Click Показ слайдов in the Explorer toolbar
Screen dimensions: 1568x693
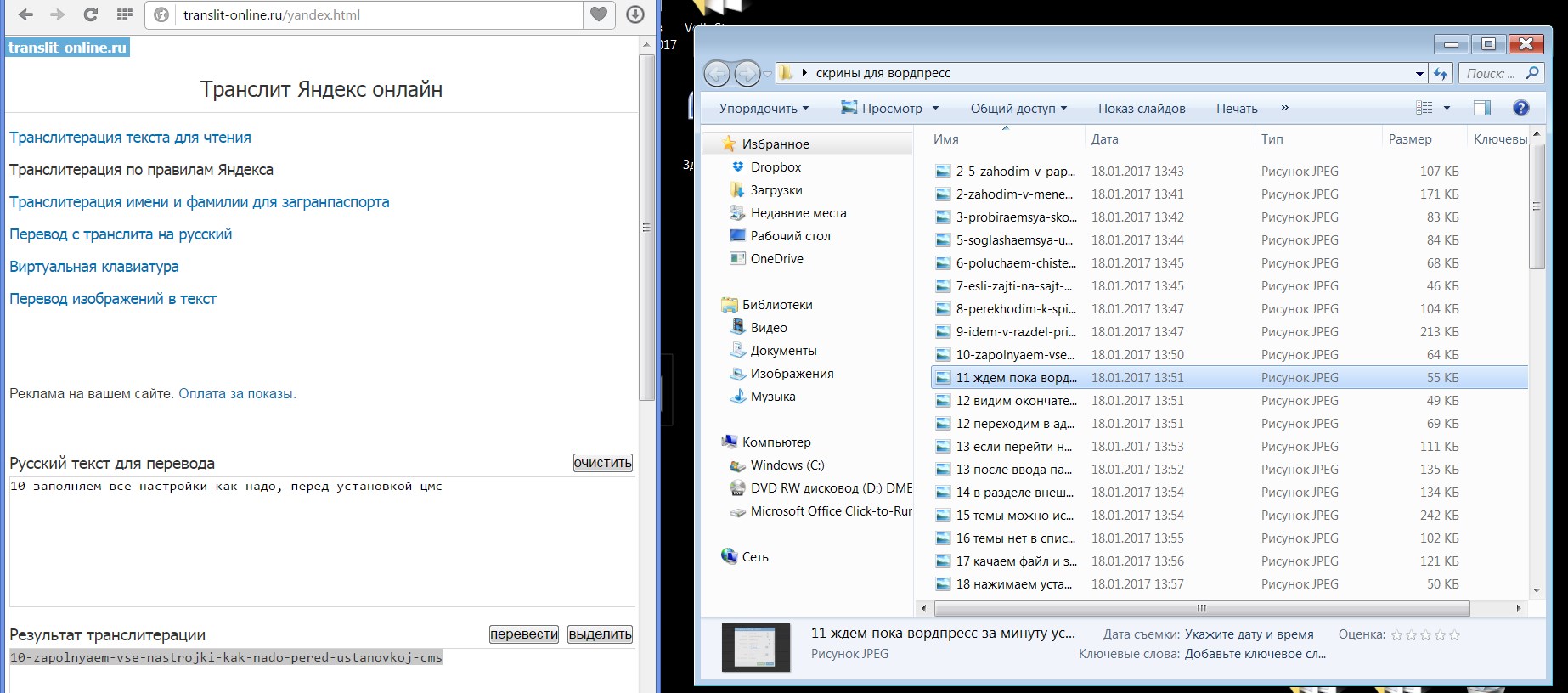[x=1142, y=108]
